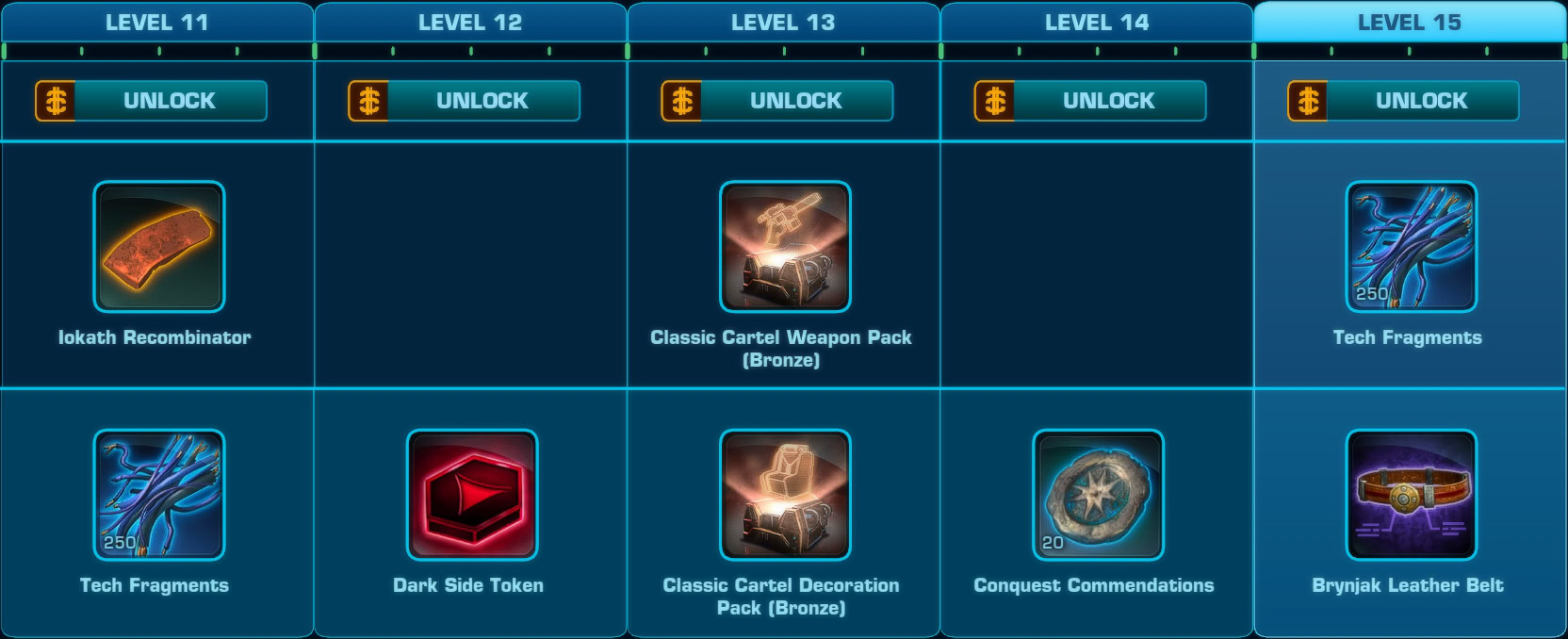This screenshot has height=639, width=1568.
Task: Select the Dark Side Token icon
Action: 472,495
